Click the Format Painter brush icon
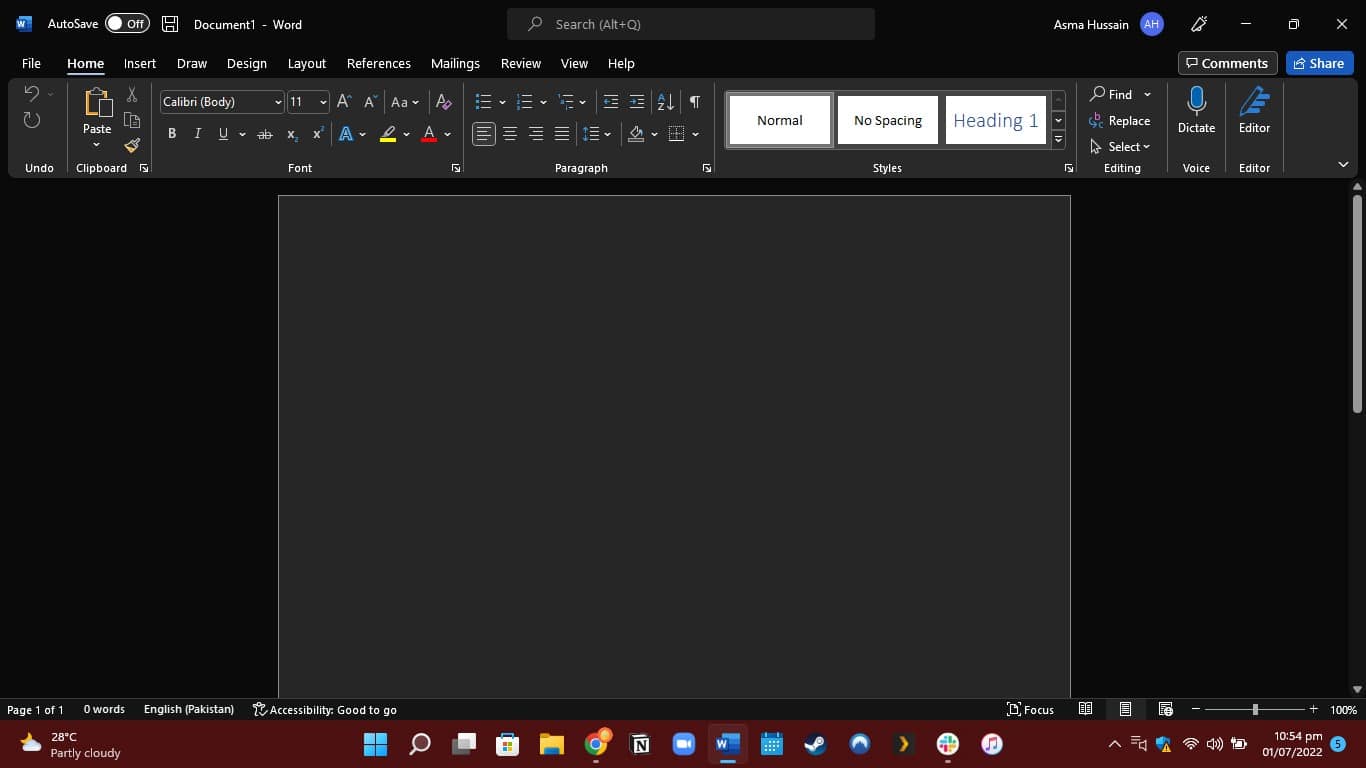This screenshot has height=768, width=1366. pos(132,145)
